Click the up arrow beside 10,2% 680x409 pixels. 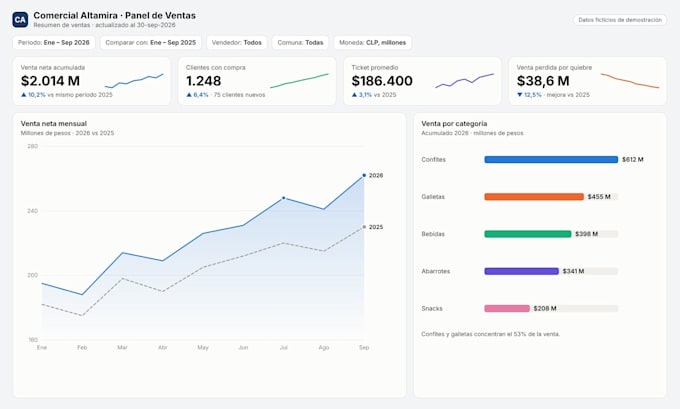tap(24, 95)
